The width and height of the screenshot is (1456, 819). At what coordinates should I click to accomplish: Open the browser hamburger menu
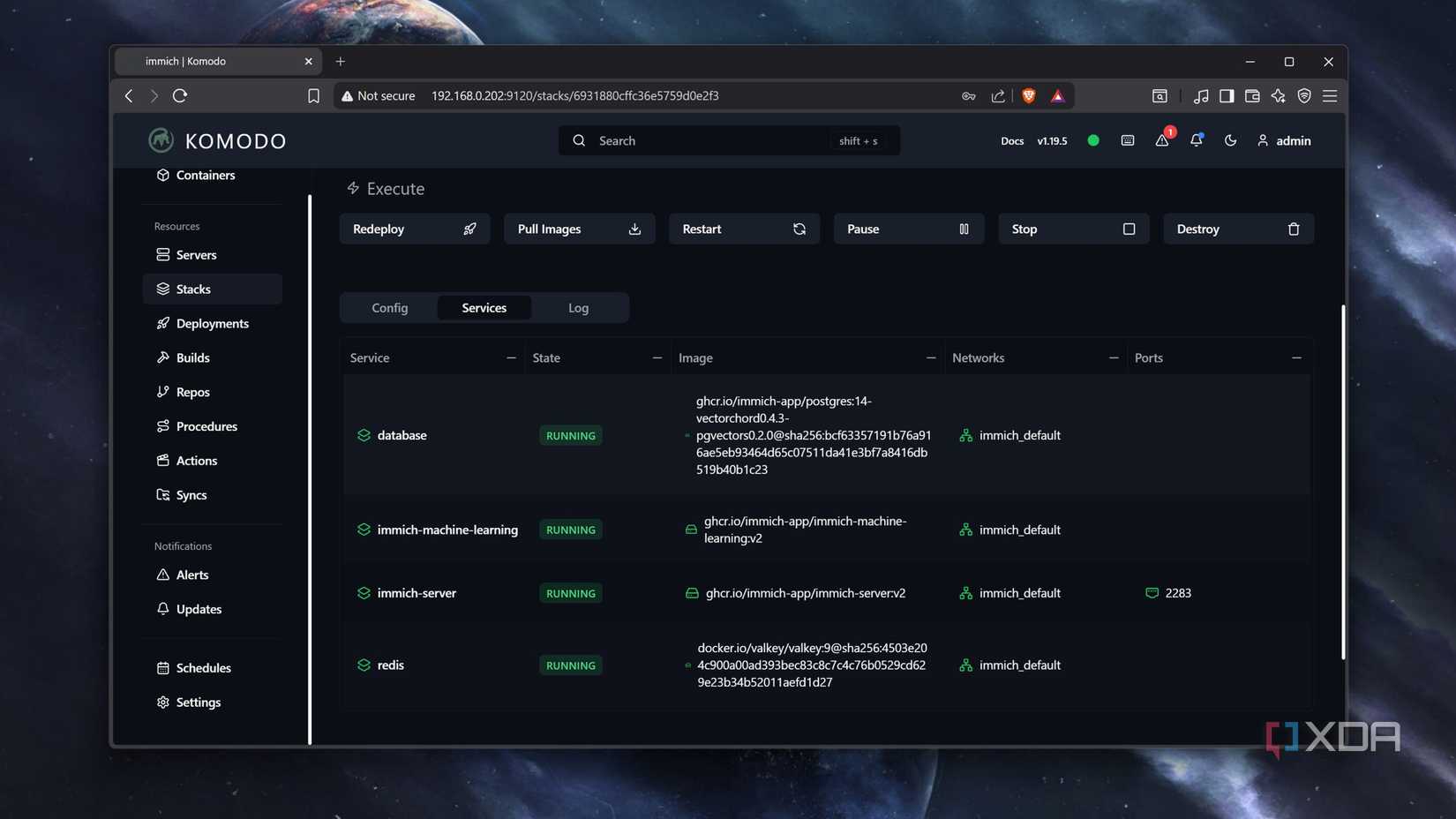coord(1330,96)
